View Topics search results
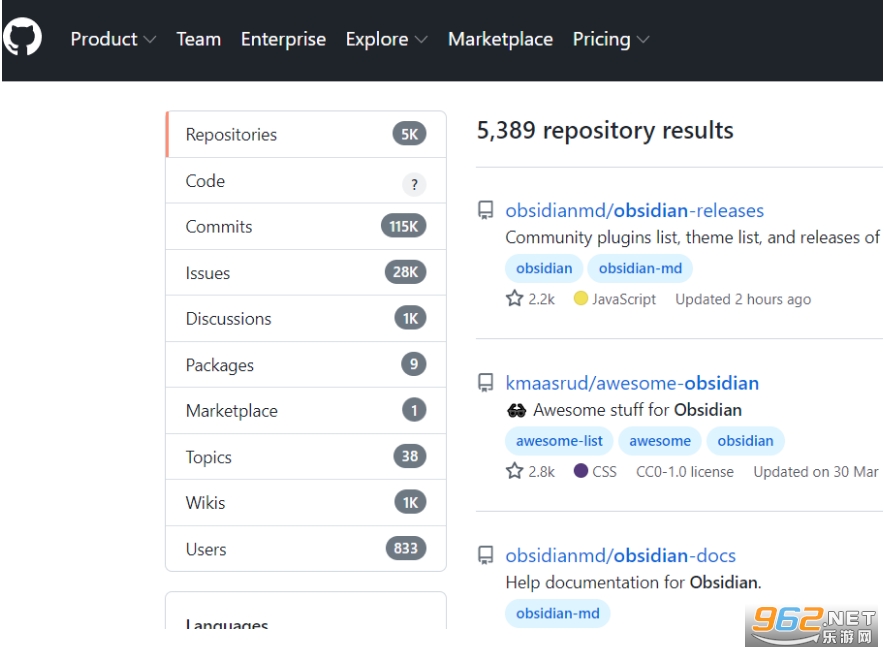The width and height of the screenshot is (884, 653). point(306,457)
